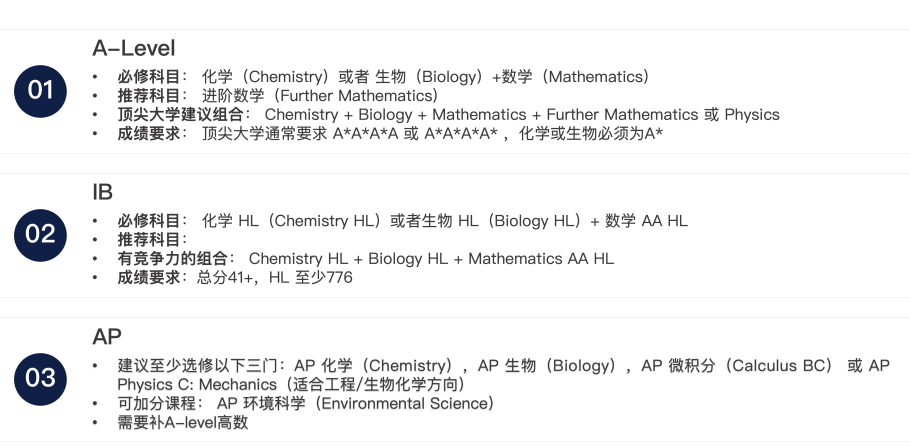Viewport: 910px width, 448px height.
Task: Click the 总分41+ score requirement text
Action: click(225, 277)
